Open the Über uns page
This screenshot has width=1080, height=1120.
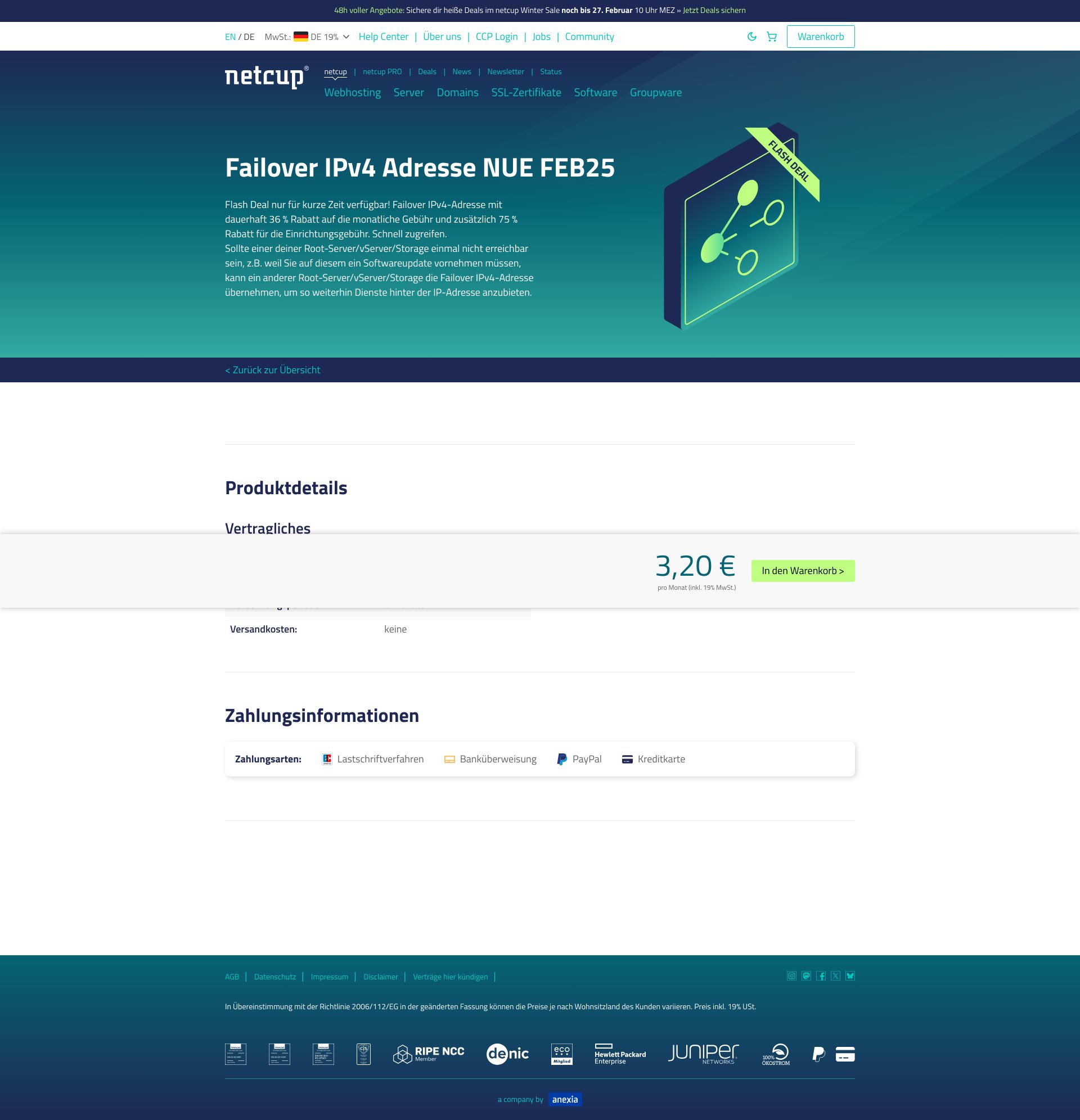[x=442, y=37]
